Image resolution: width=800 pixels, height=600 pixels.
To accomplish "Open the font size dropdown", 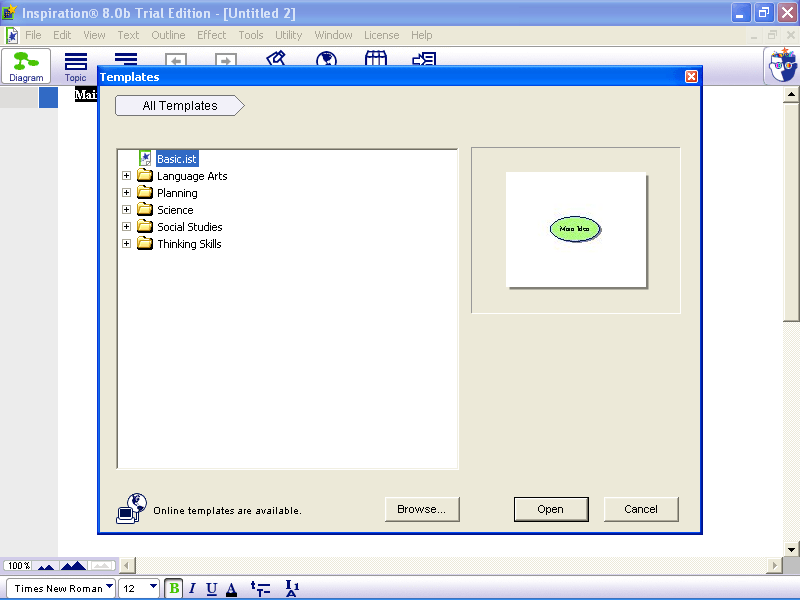I will tap(150, 588).
